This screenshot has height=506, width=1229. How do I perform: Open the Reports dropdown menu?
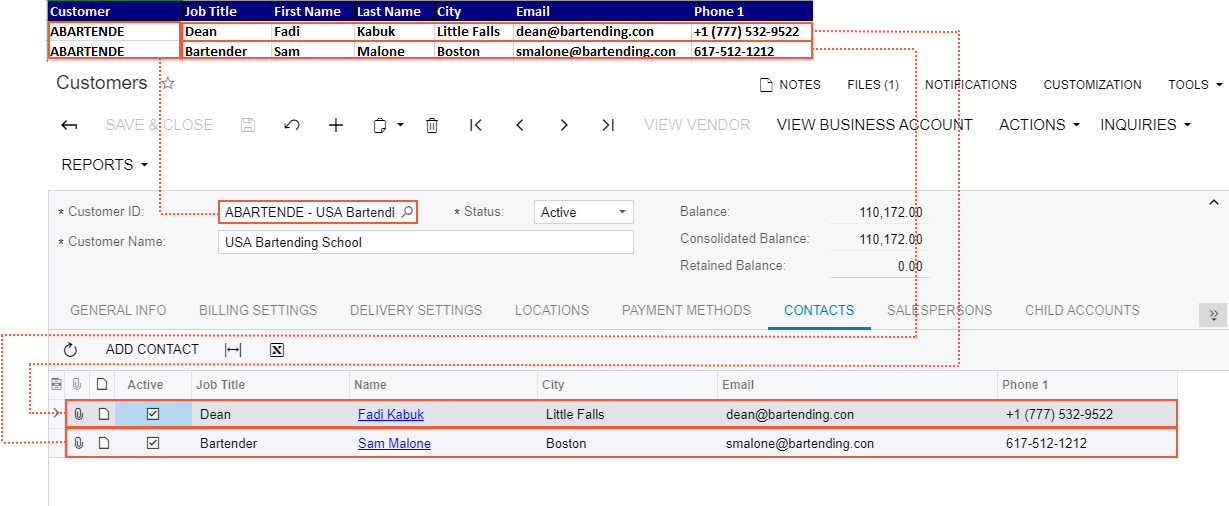[104, 164]
